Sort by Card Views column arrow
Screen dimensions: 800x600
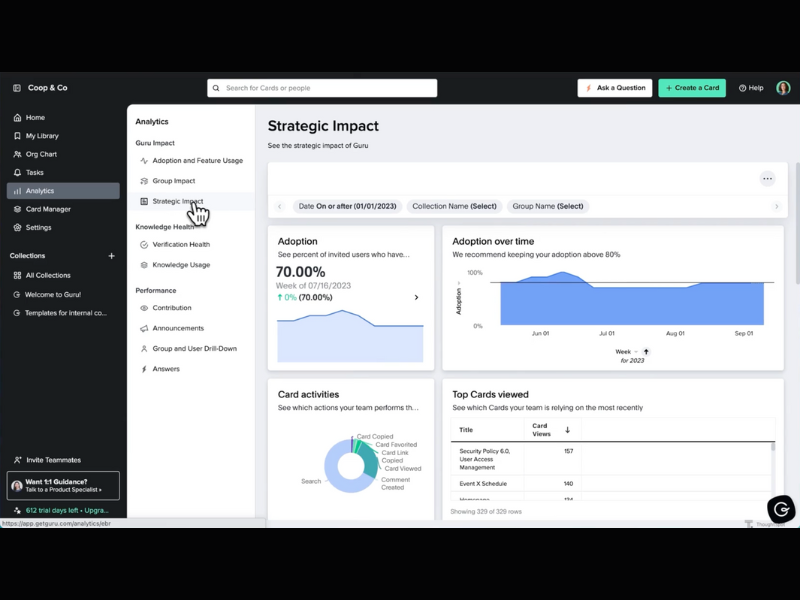(x=567, y=430)
